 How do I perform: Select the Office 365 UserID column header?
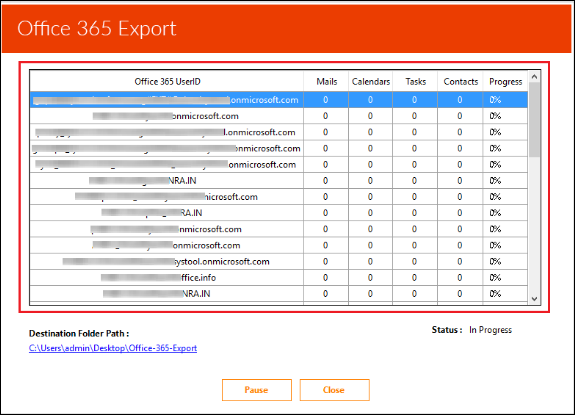pos(167,81)
